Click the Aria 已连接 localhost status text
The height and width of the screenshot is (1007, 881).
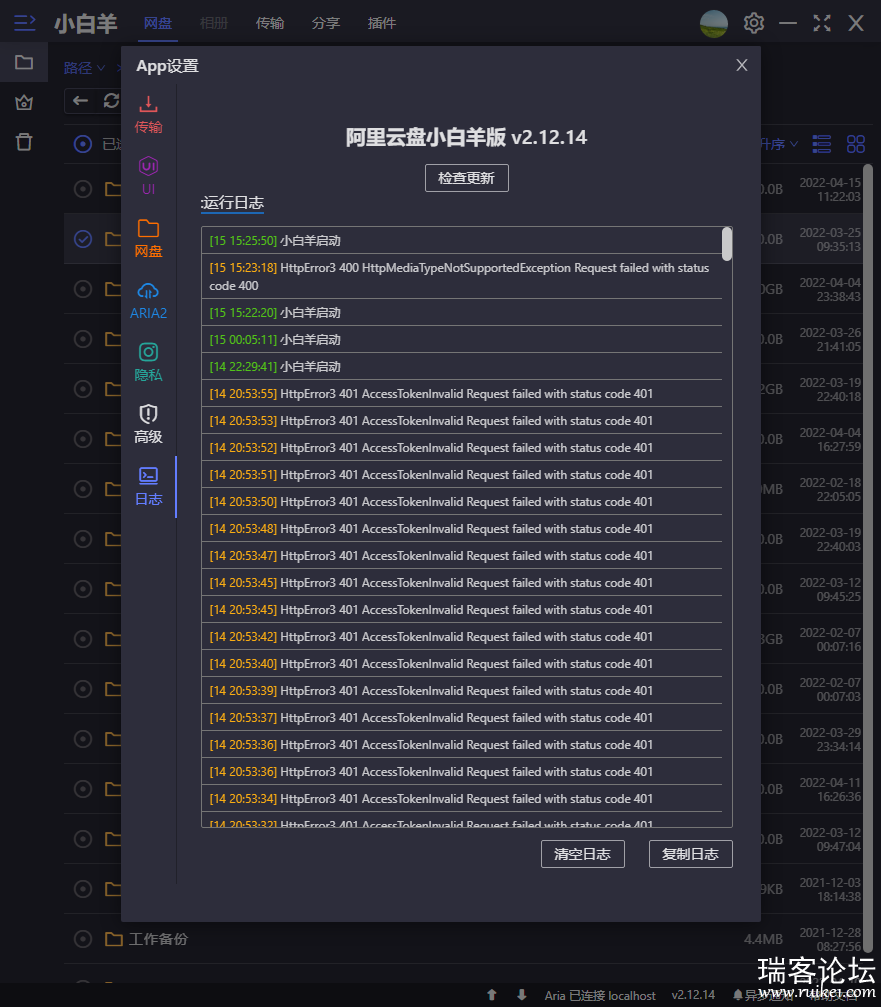(600, 995)
